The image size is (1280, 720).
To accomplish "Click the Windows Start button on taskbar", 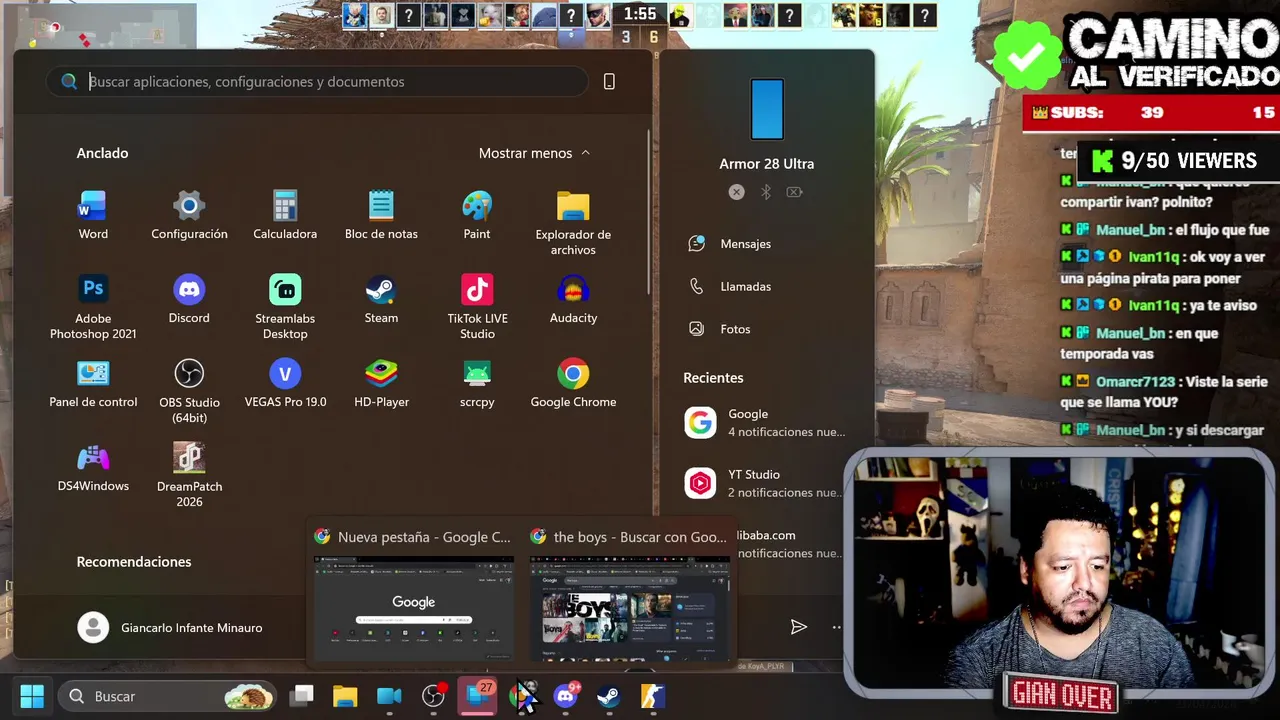I will (x=32, y=696).
